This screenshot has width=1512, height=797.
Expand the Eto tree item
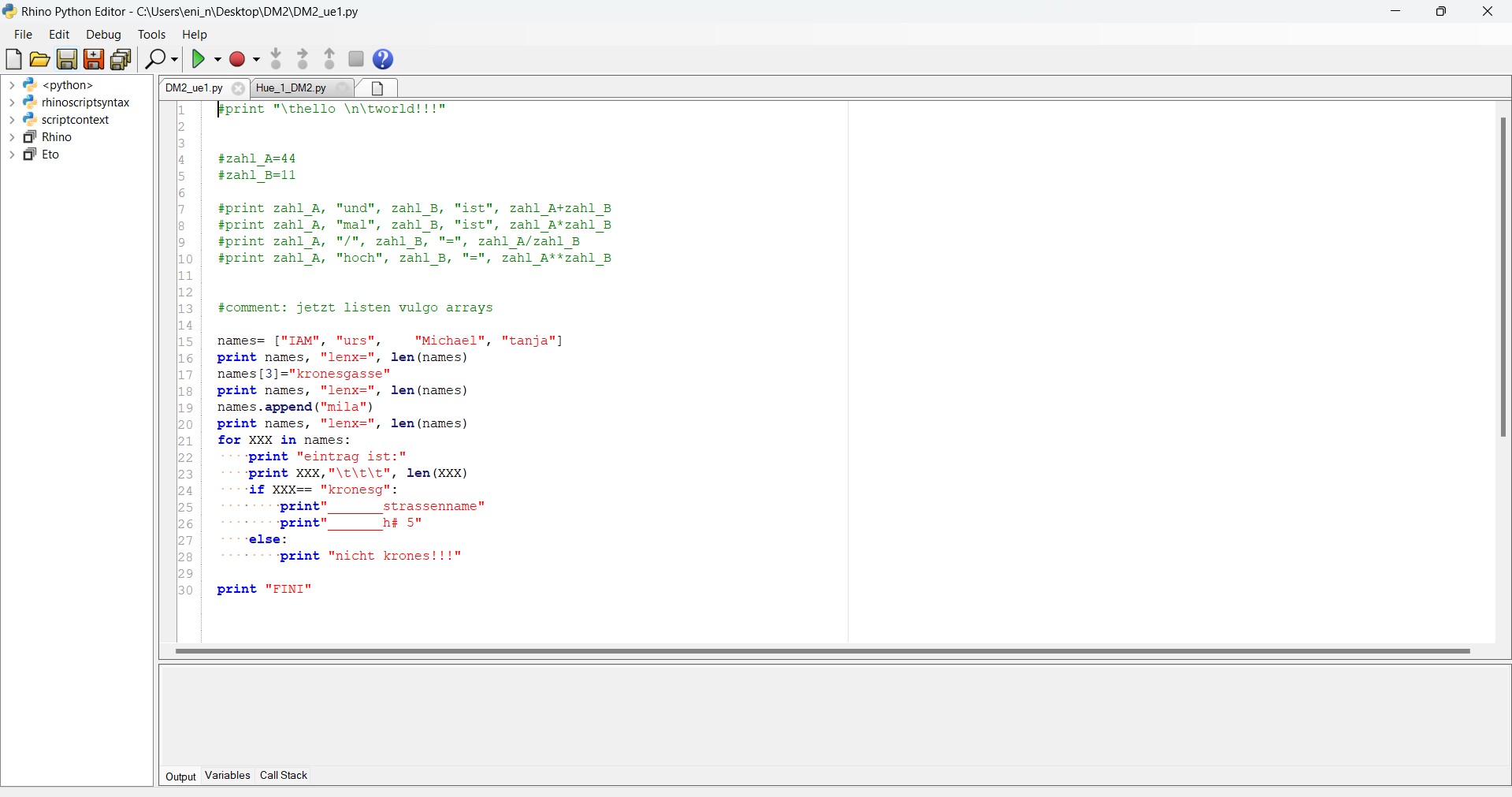[11, 154]
